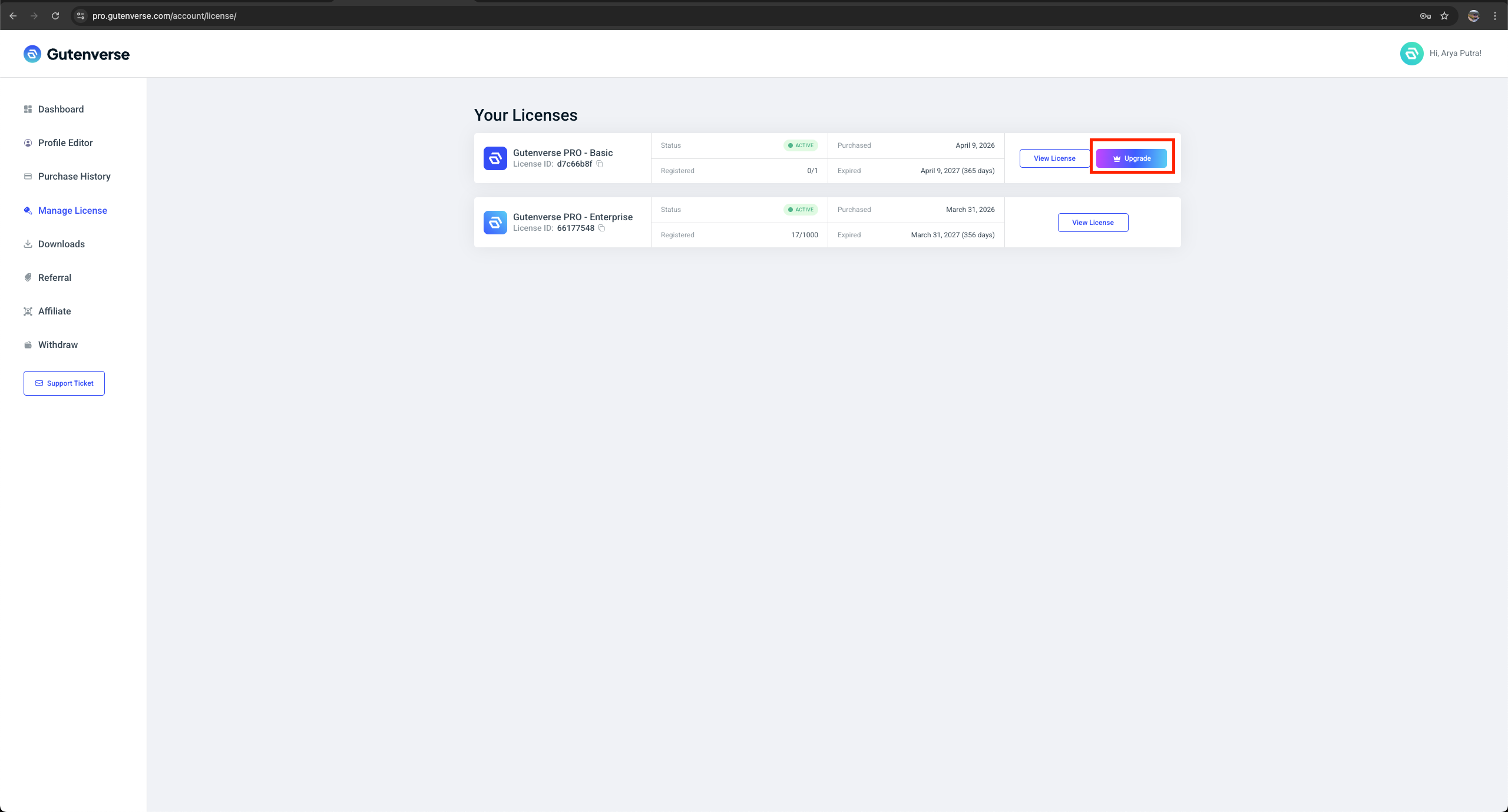
Task: Open a Support Ticket
Action: pyautogui.click(x=64, y=383)
